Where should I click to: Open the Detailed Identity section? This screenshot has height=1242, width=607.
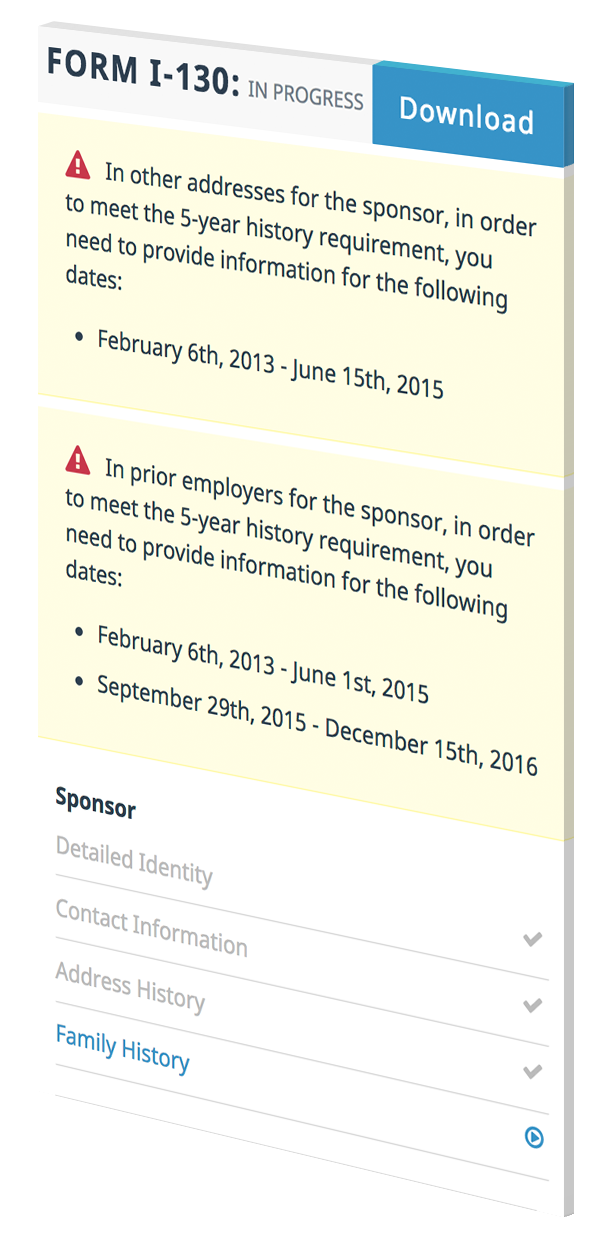[x=134, y=861]
